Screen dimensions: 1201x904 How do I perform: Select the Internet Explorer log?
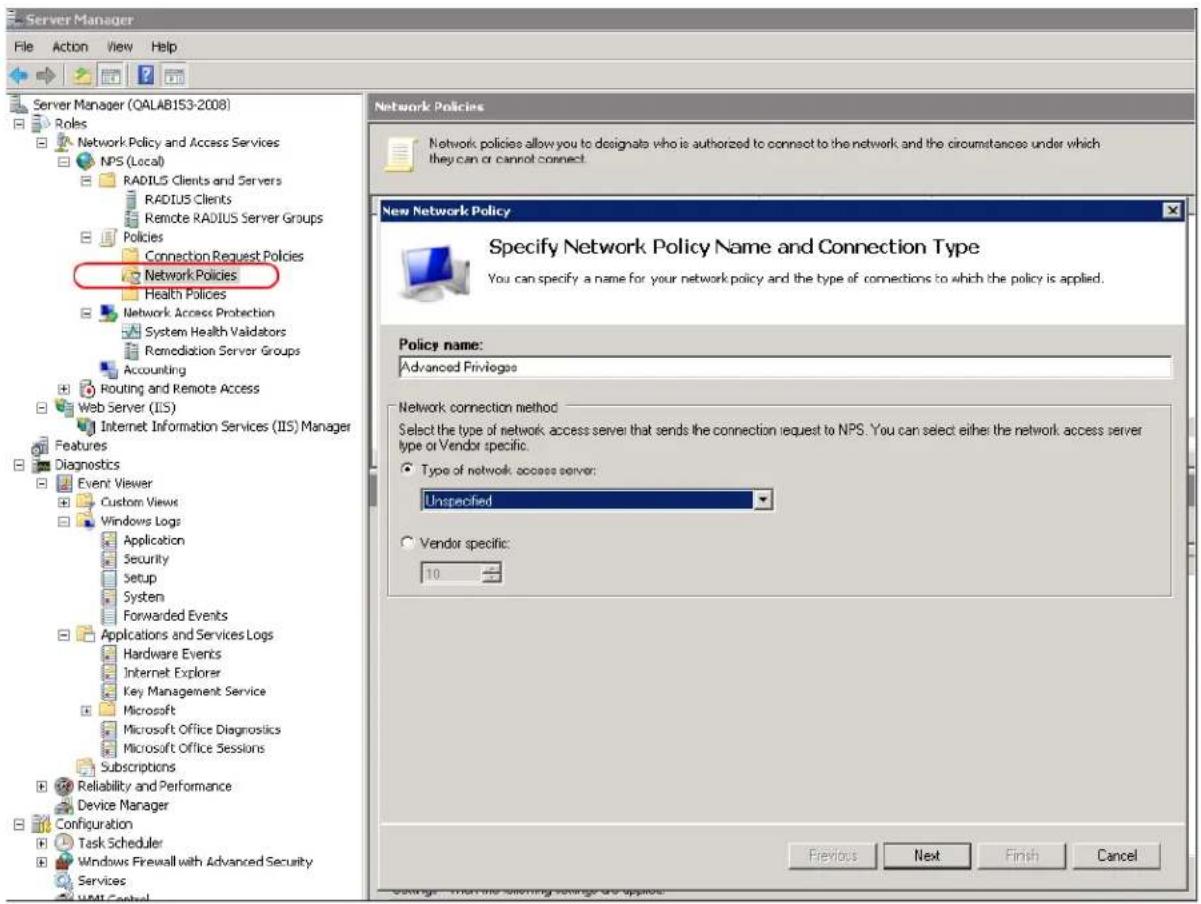click(x=171, y=673)
